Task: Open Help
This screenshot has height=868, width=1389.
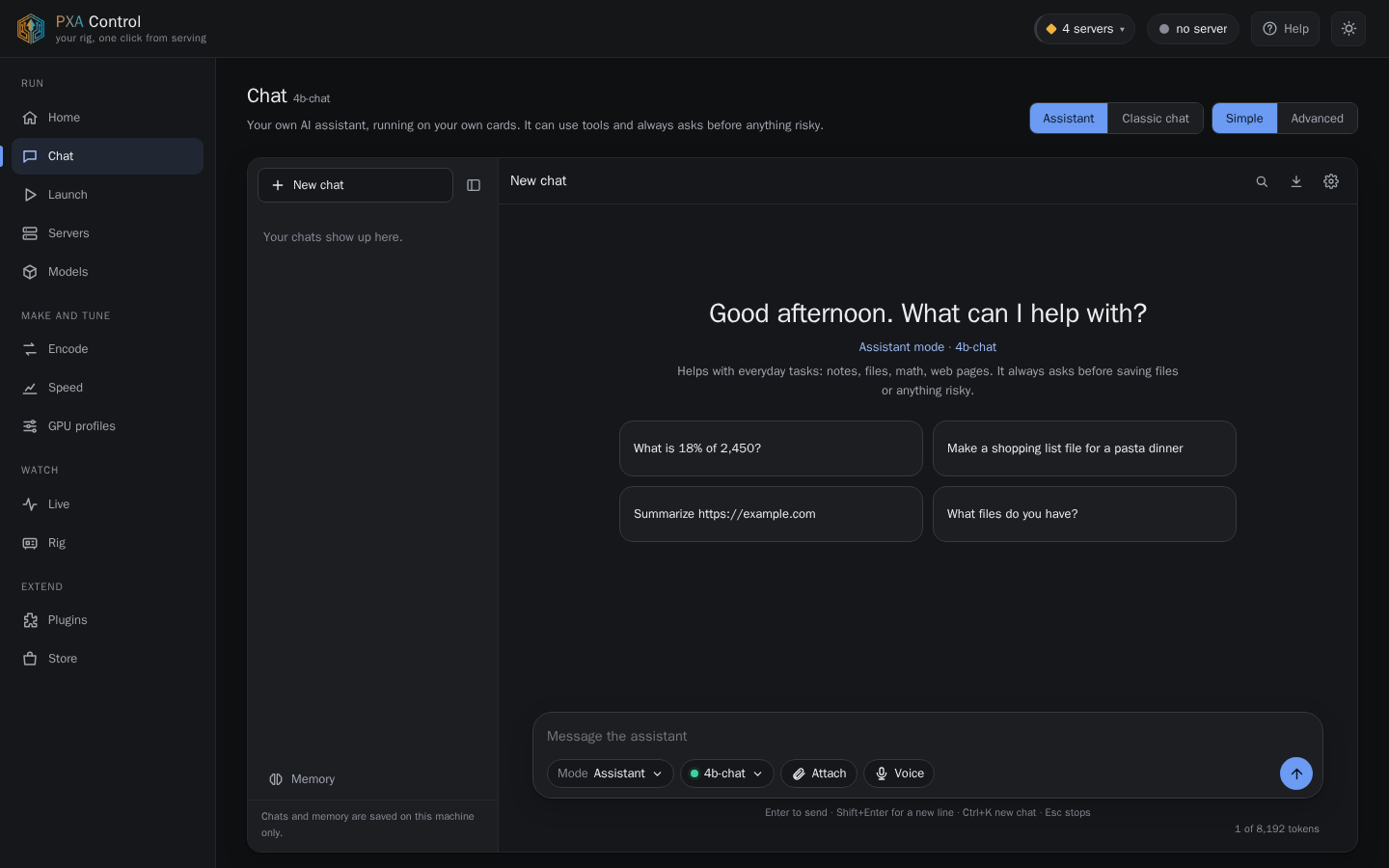Action: (1285, 29)
